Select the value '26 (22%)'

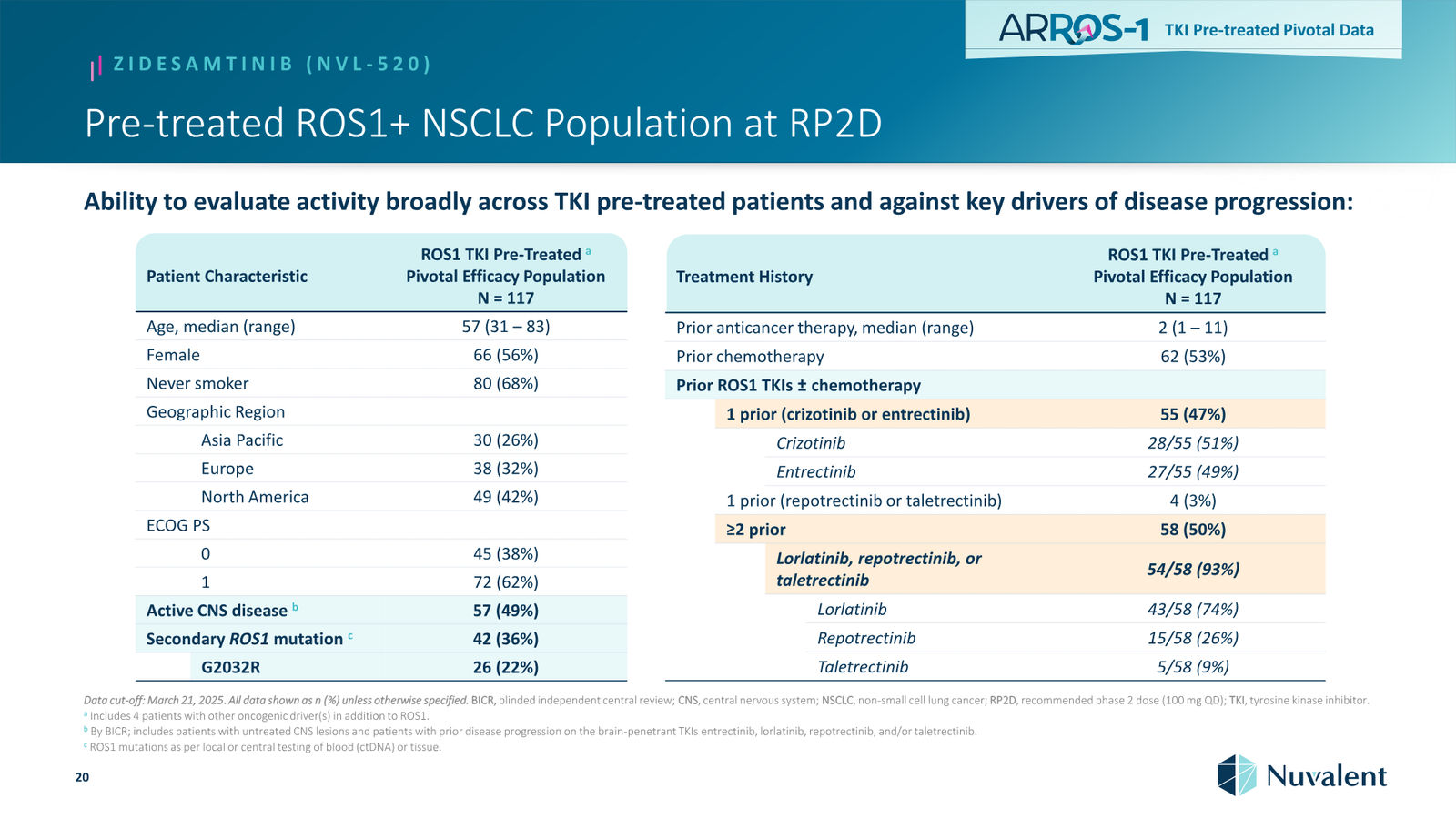pyautogui.click(x=506, y=667)
